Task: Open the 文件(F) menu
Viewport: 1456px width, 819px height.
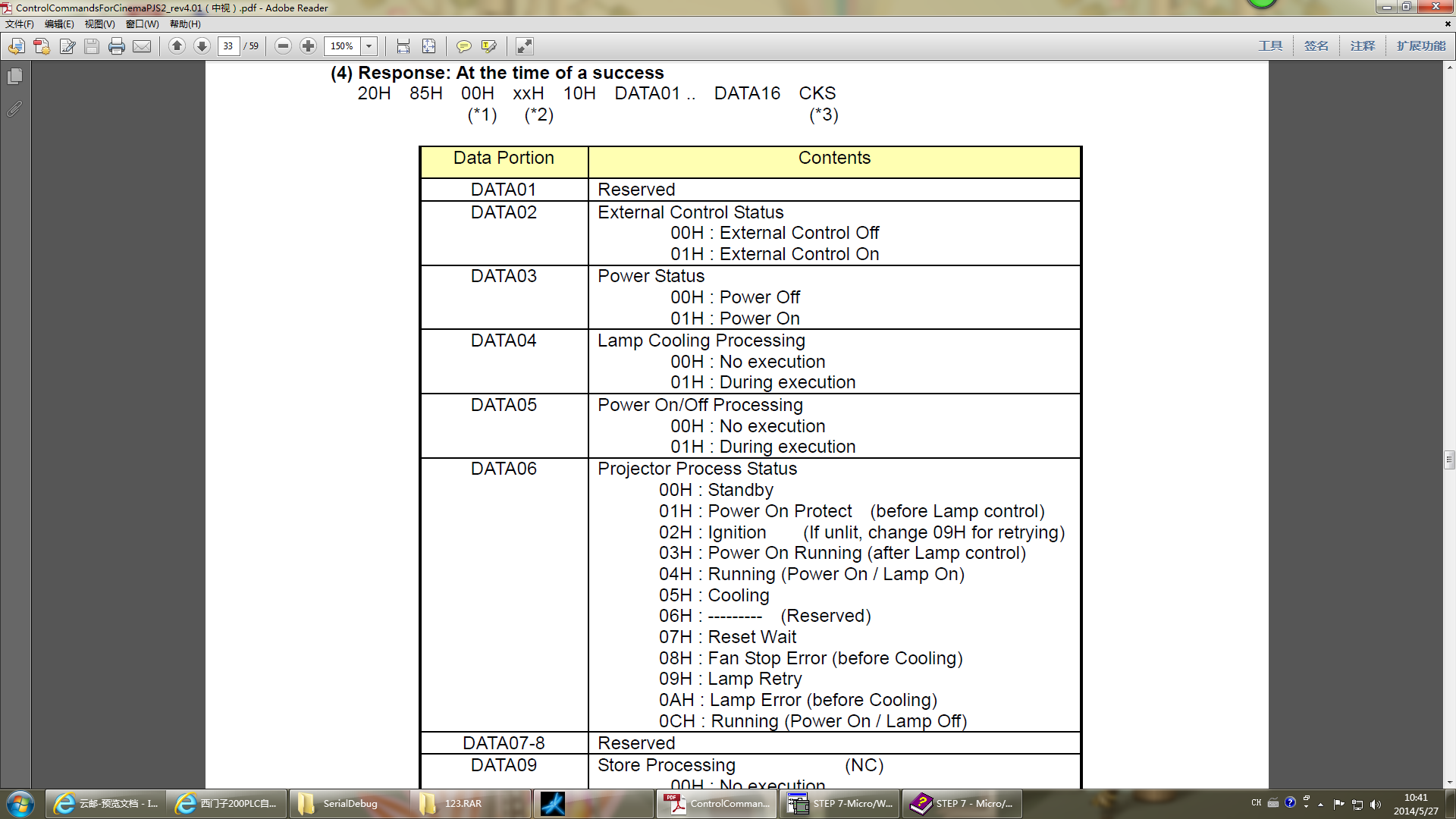Action: [x=20, y=24]
